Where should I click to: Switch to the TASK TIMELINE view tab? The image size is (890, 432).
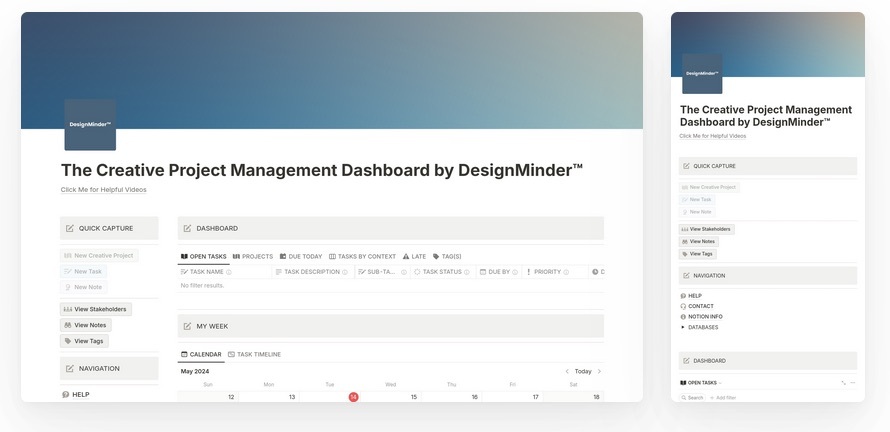tap(254, 354)
